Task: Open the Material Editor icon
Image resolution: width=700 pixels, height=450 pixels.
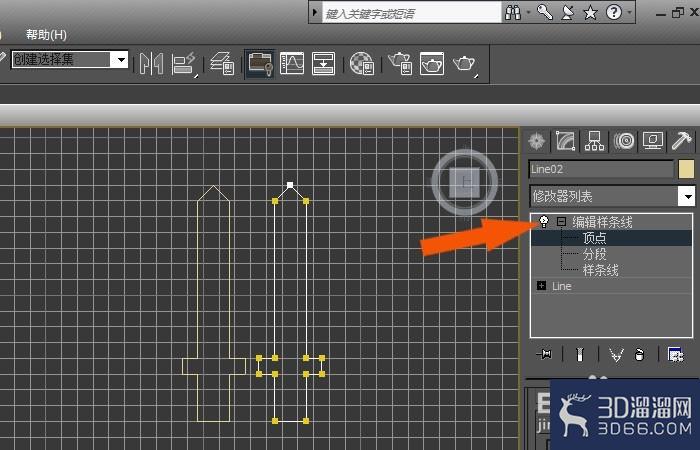Action: point(362,63)
